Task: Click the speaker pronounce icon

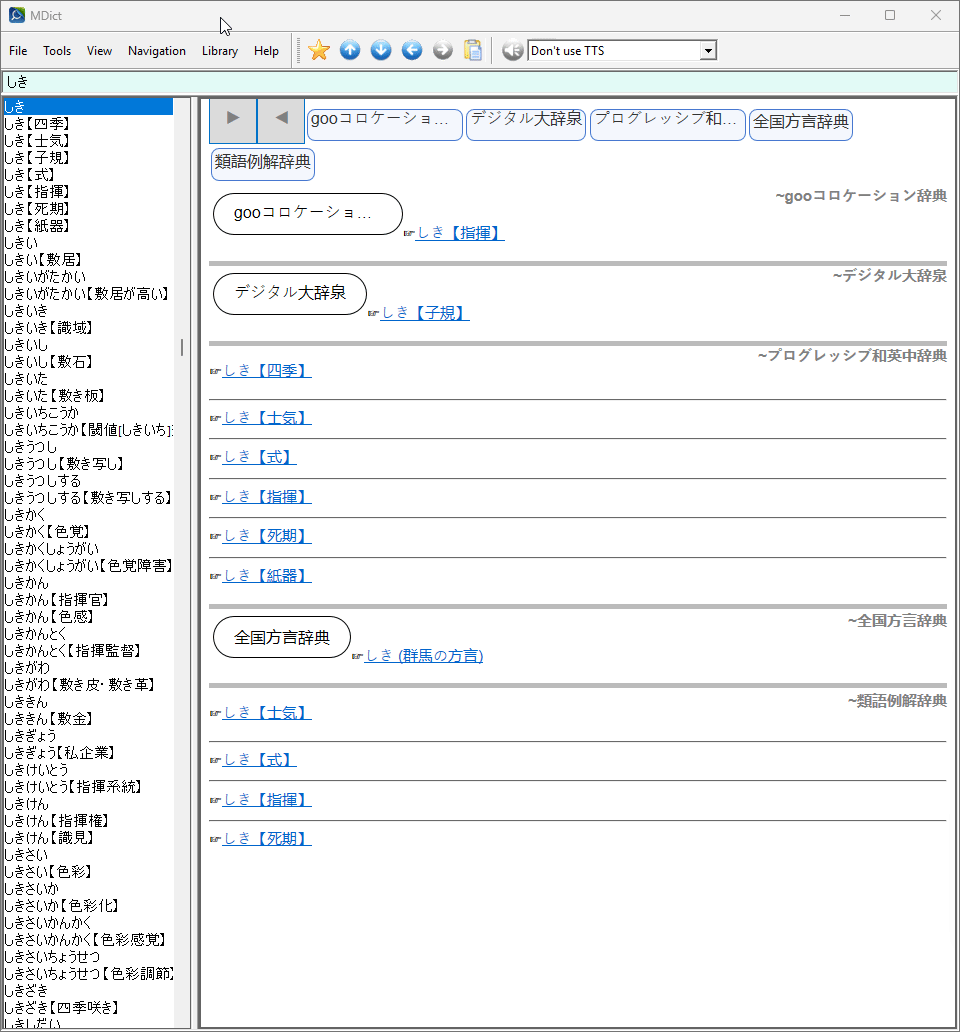Action: click(x=513, y=50)
